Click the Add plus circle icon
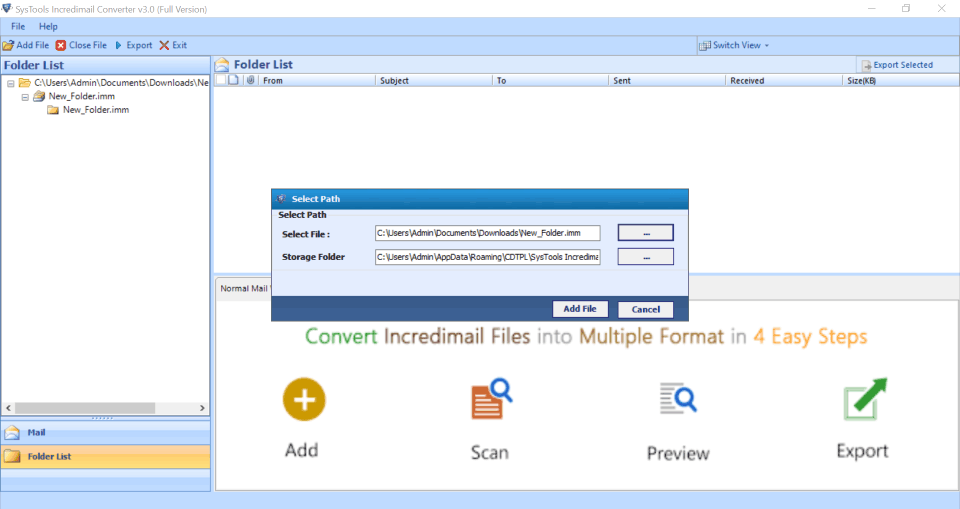The width and height of the screenshot is (960, 509). click(x=304, y=399)
